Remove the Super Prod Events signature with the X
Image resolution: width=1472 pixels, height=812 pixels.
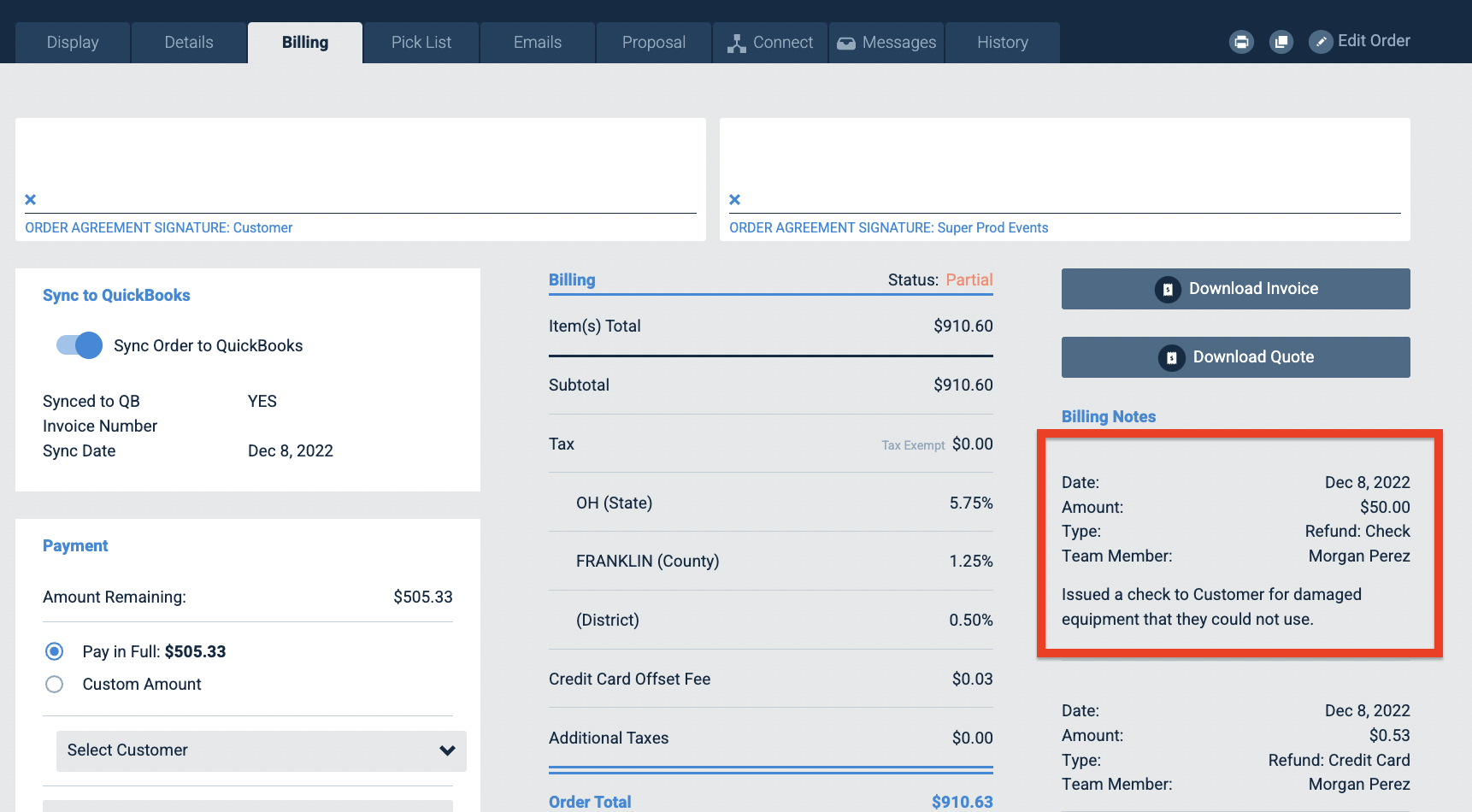tap(734, 199)
